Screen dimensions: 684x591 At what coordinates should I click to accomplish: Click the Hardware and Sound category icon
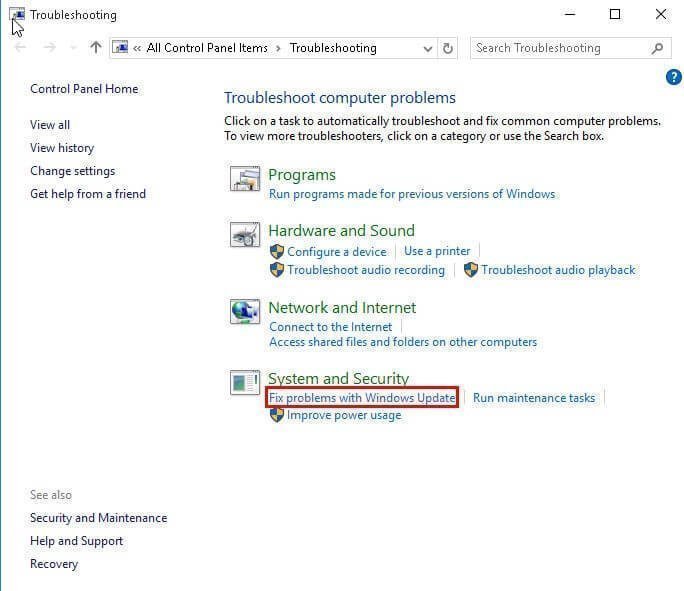[x=245, y=235]
